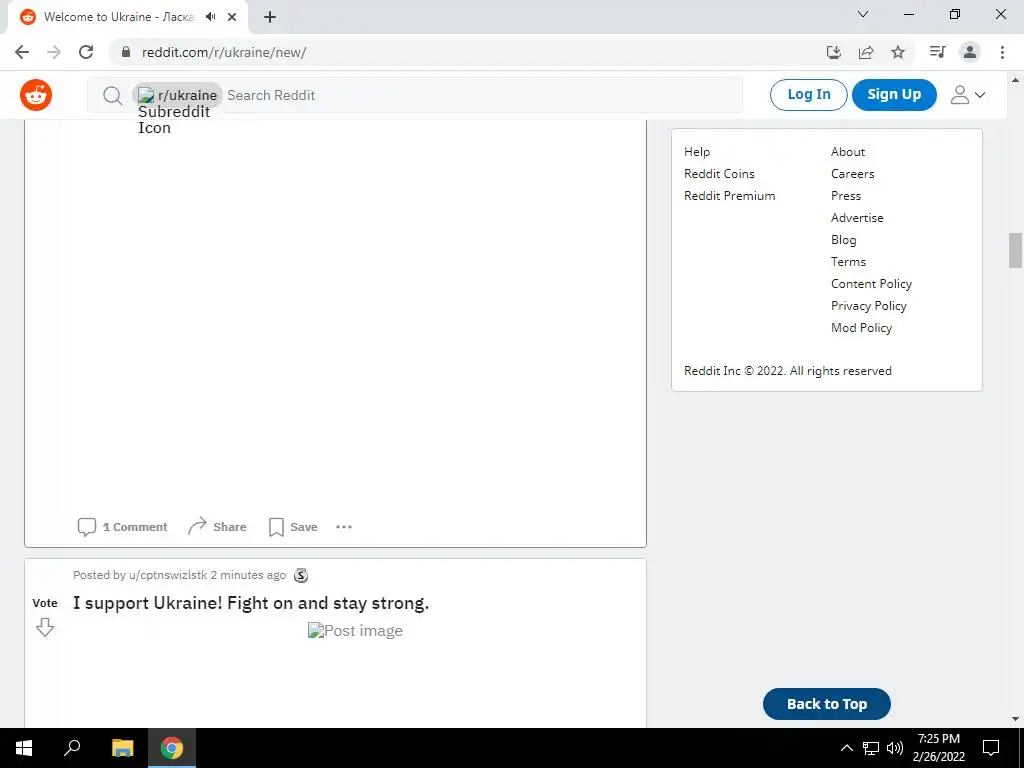Click the scrollbar down arrow

pos(1015,719)
